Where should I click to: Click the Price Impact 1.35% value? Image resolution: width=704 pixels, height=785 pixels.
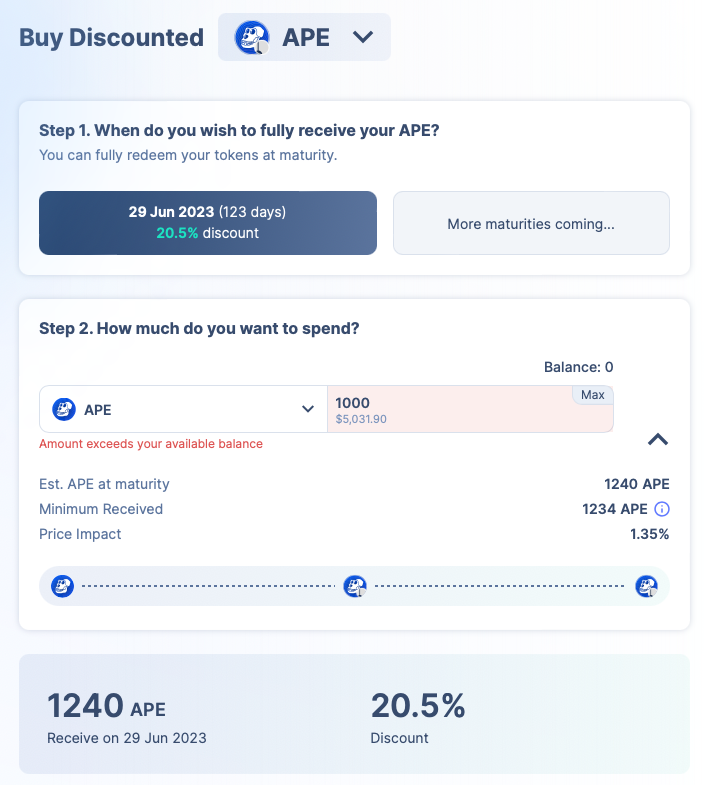coord(649,534)
